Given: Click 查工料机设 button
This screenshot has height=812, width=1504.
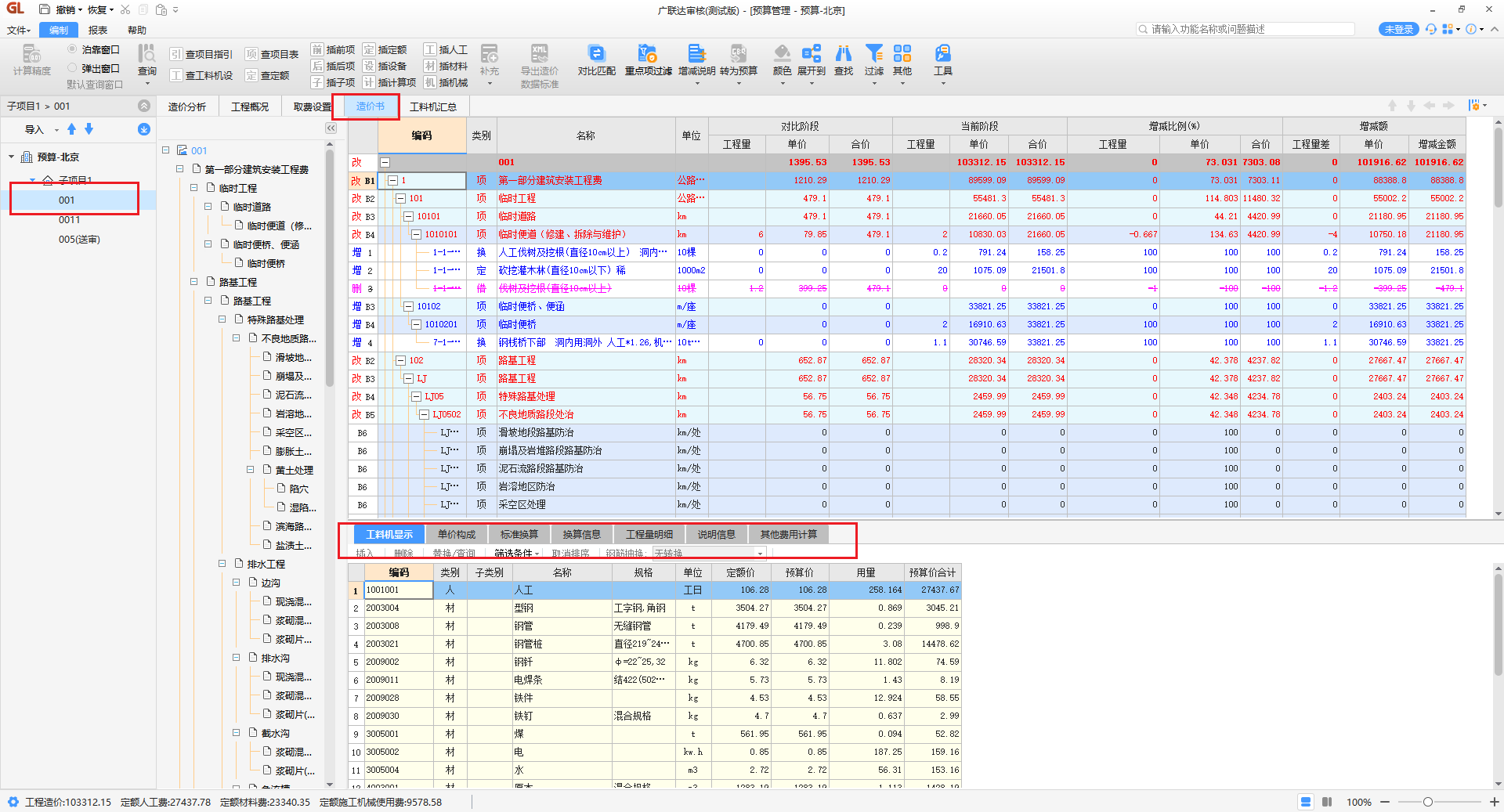Looking at the screenshot, I should click(x=201, y=75).
